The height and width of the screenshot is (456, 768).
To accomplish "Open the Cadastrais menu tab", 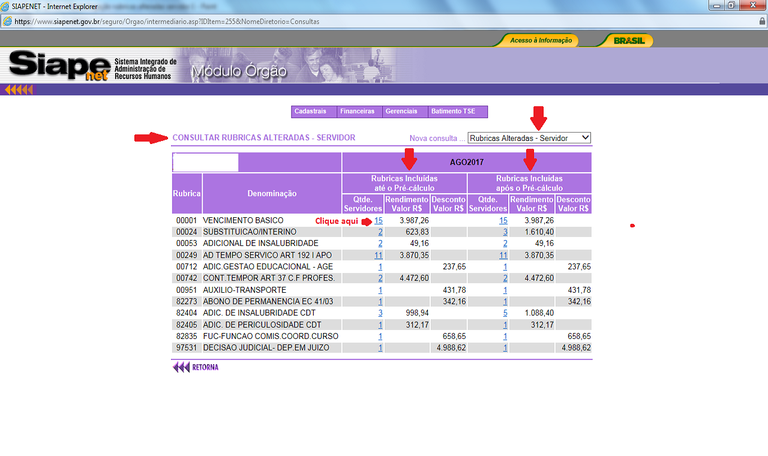I will click(x=313, y=111).
